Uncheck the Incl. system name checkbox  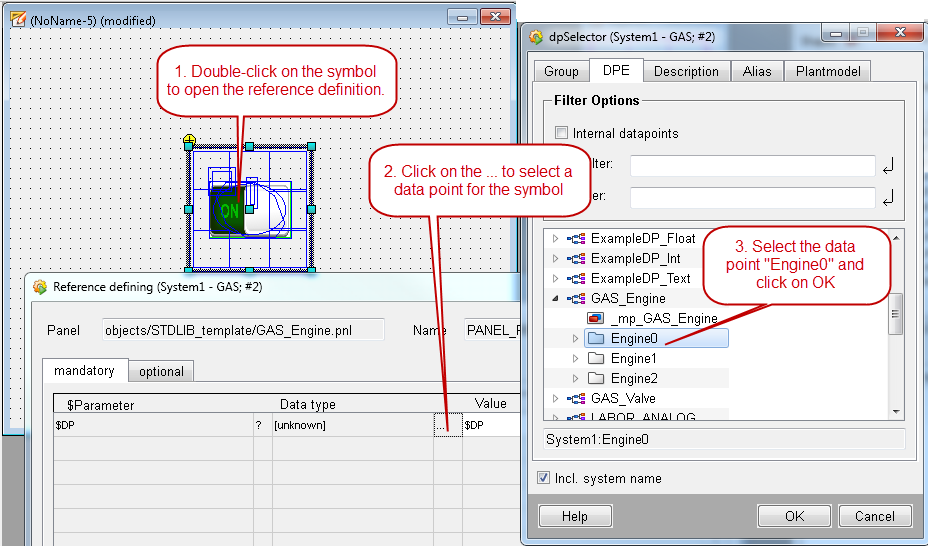(544, 478)
